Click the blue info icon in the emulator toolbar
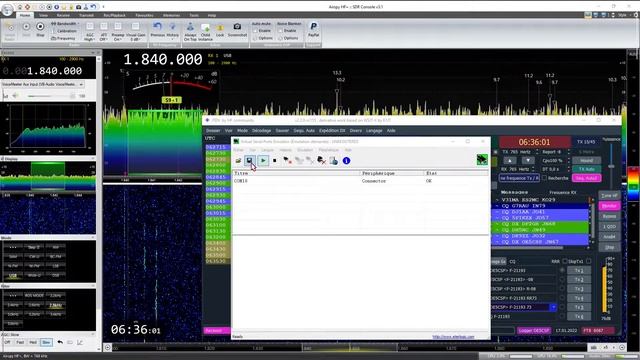 click(347, 161)
